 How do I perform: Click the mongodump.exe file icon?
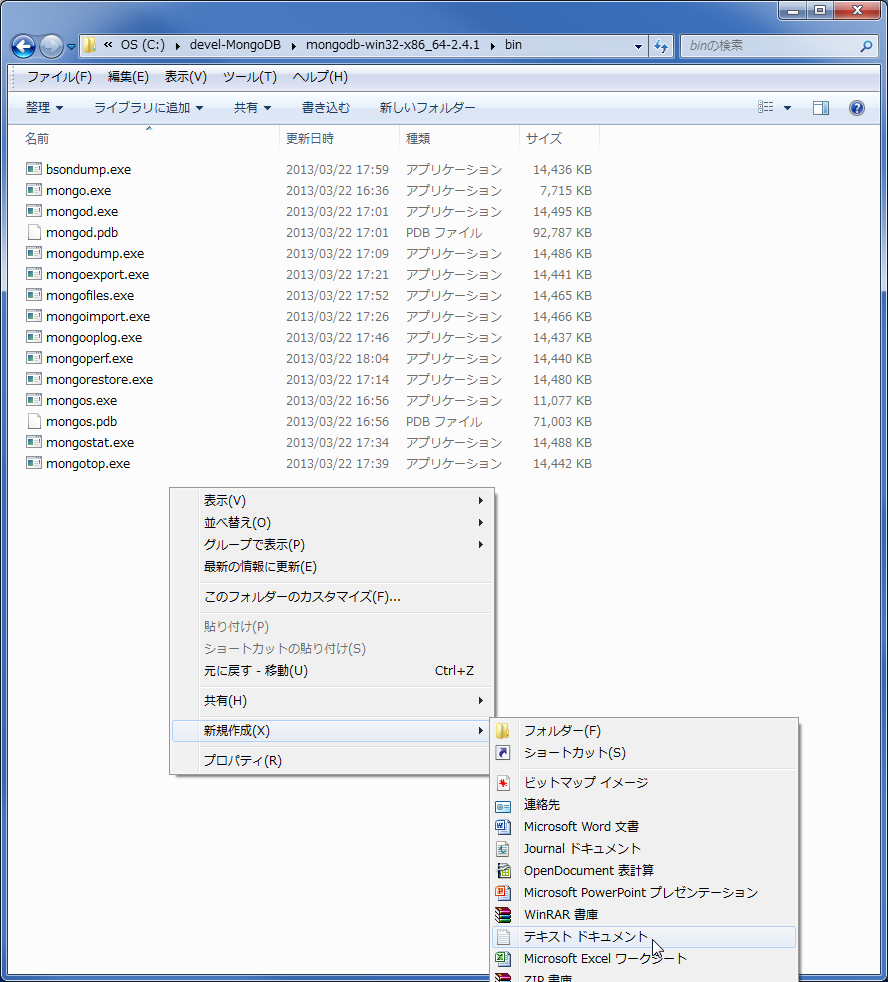(x=34, y=253)
